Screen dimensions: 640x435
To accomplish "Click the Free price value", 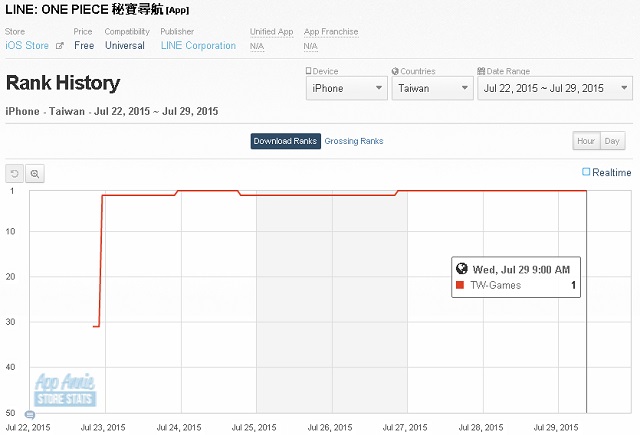I will click(x=84, y=46).
